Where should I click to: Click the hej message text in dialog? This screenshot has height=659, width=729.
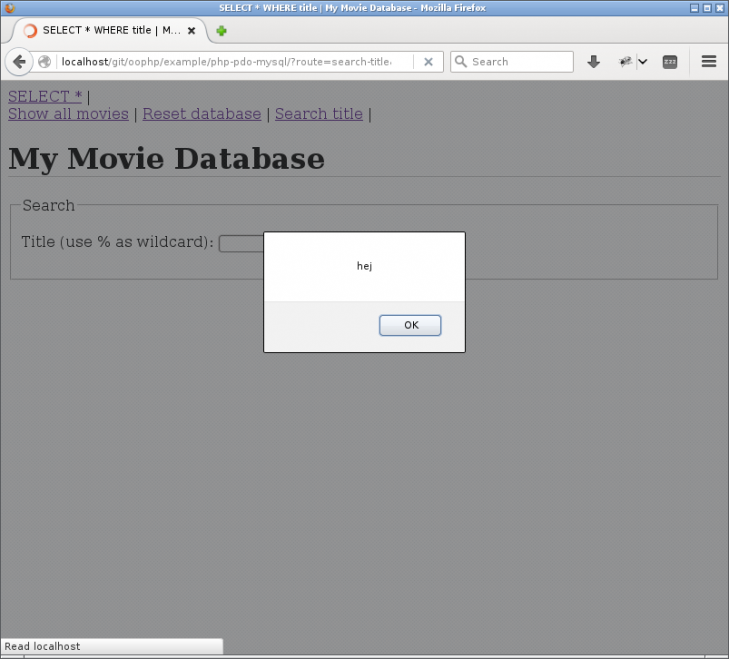pyautogui.click(x=364, y=266)
